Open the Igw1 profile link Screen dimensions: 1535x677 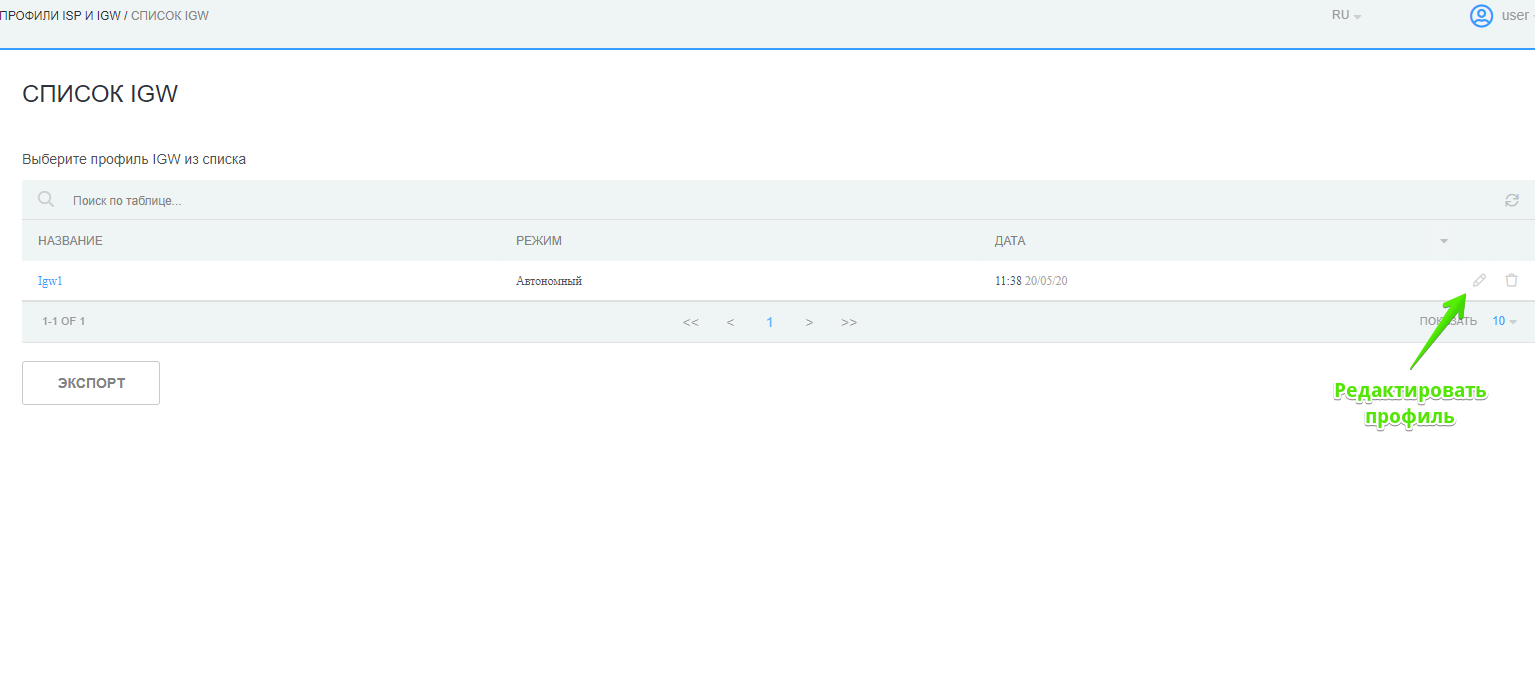click(50, 281)
